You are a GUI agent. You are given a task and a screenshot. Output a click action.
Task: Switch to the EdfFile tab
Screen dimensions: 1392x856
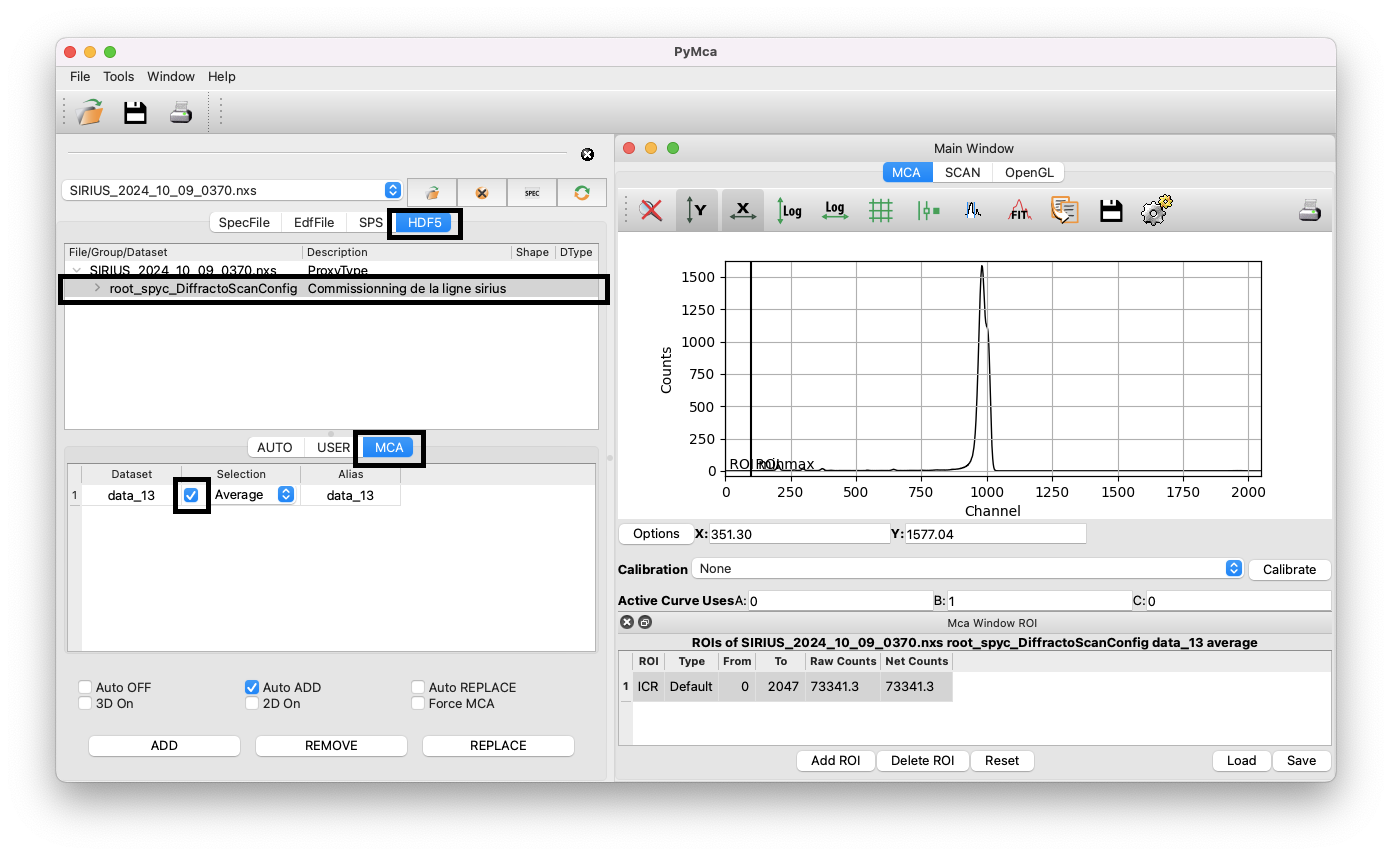pyautogui.click(x=314, y=222)
